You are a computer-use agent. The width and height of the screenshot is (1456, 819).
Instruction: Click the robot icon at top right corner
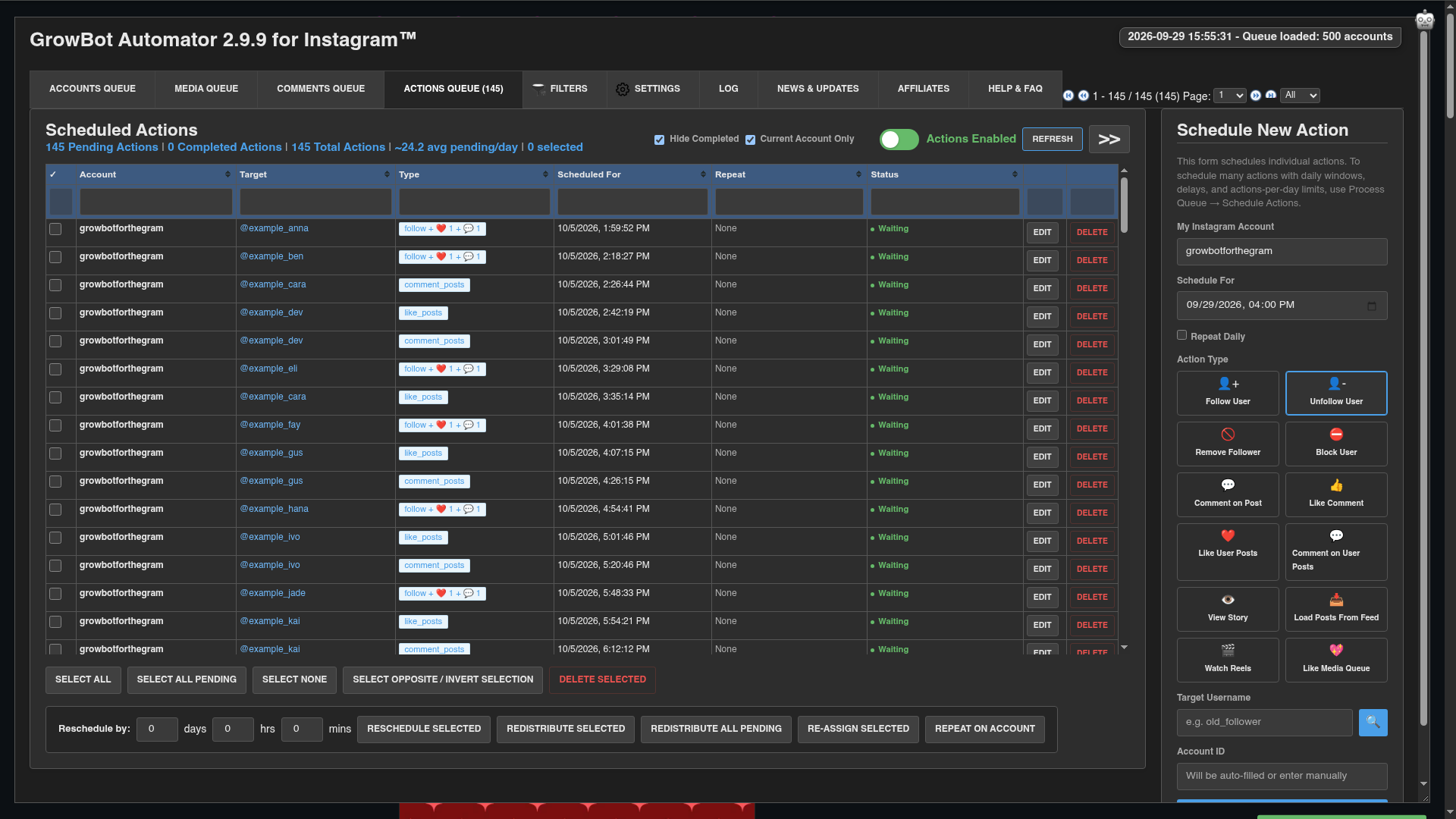(1425, 20)
